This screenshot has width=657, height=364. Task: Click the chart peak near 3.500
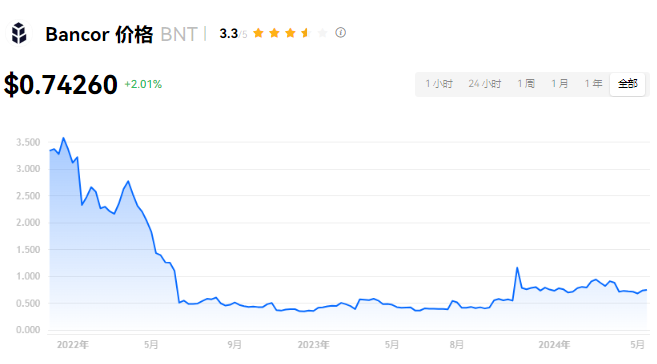63,138
